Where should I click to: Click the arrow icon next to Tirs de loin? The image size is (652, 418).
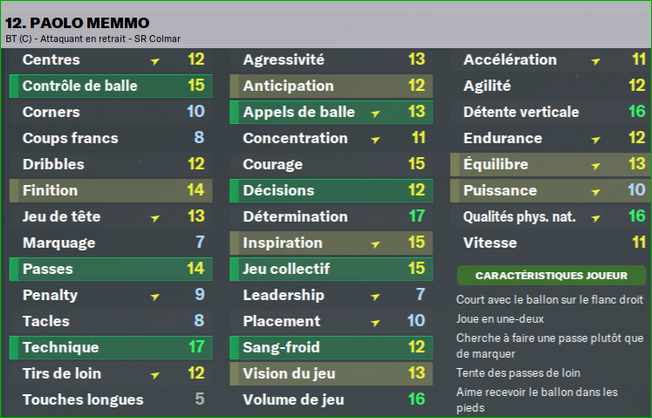pyautogui.click(x=155, y=375)
